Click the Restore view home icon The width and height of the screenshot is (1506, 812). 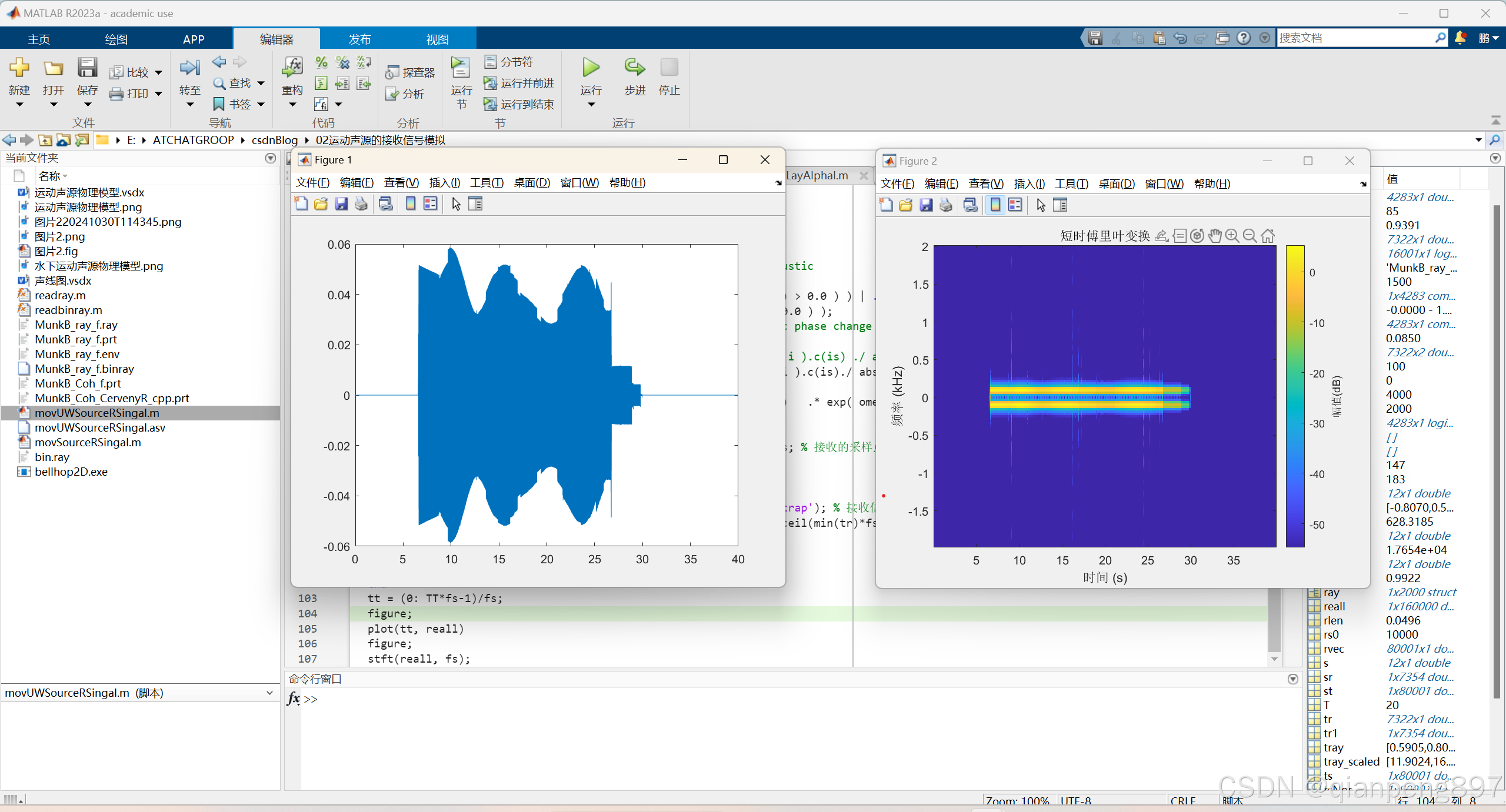(1268, 236)
